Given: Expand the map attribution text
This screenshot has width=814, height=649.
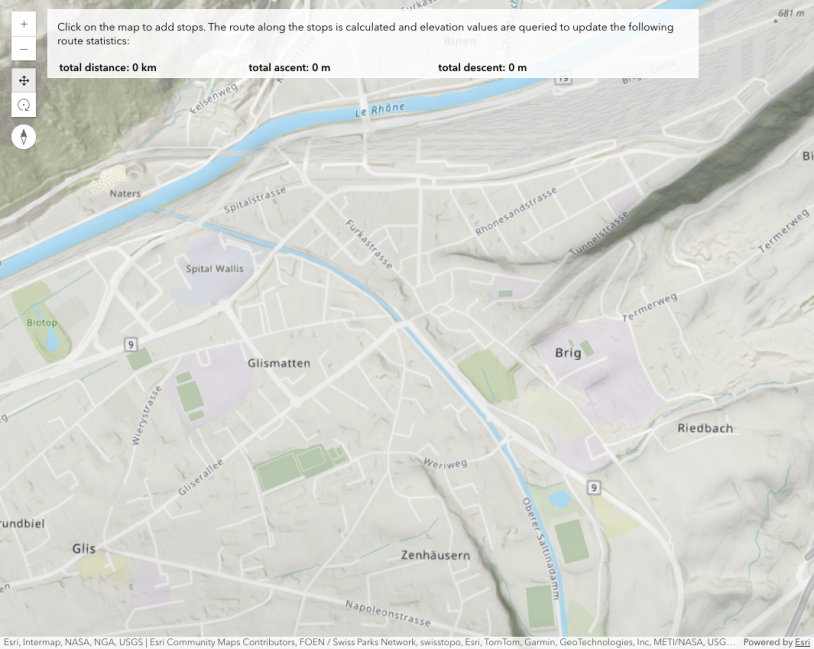Looking at the screenshot, I should [x=370, y=642].
